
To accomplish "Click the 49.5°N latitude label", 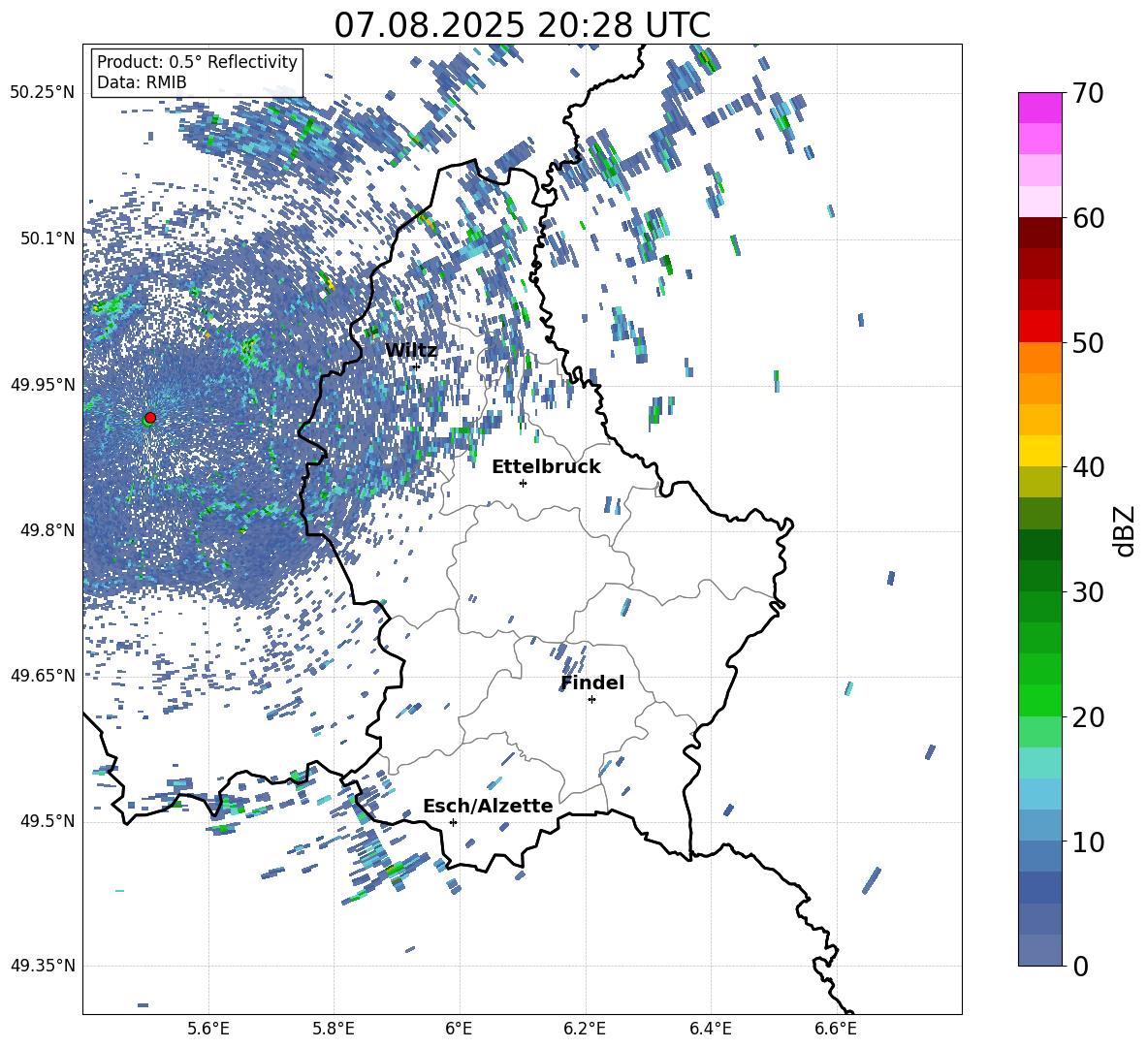I will (48, 821).
